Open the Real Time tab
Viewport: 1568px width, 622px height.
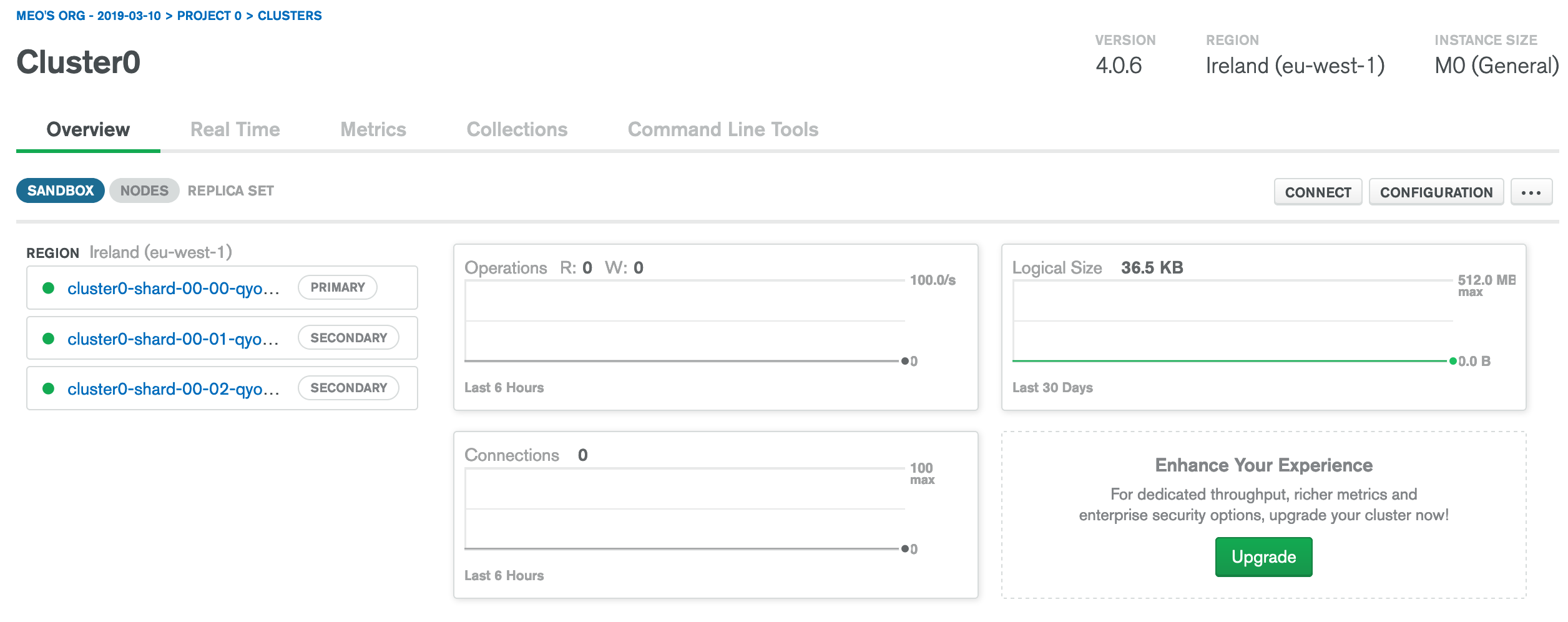pos(235,129)
